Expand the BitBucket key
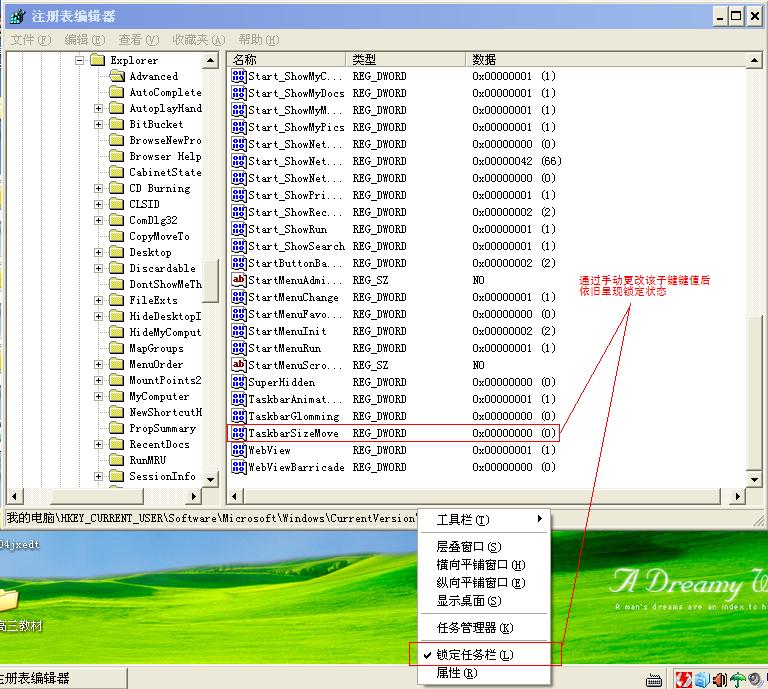 point(98,124)
